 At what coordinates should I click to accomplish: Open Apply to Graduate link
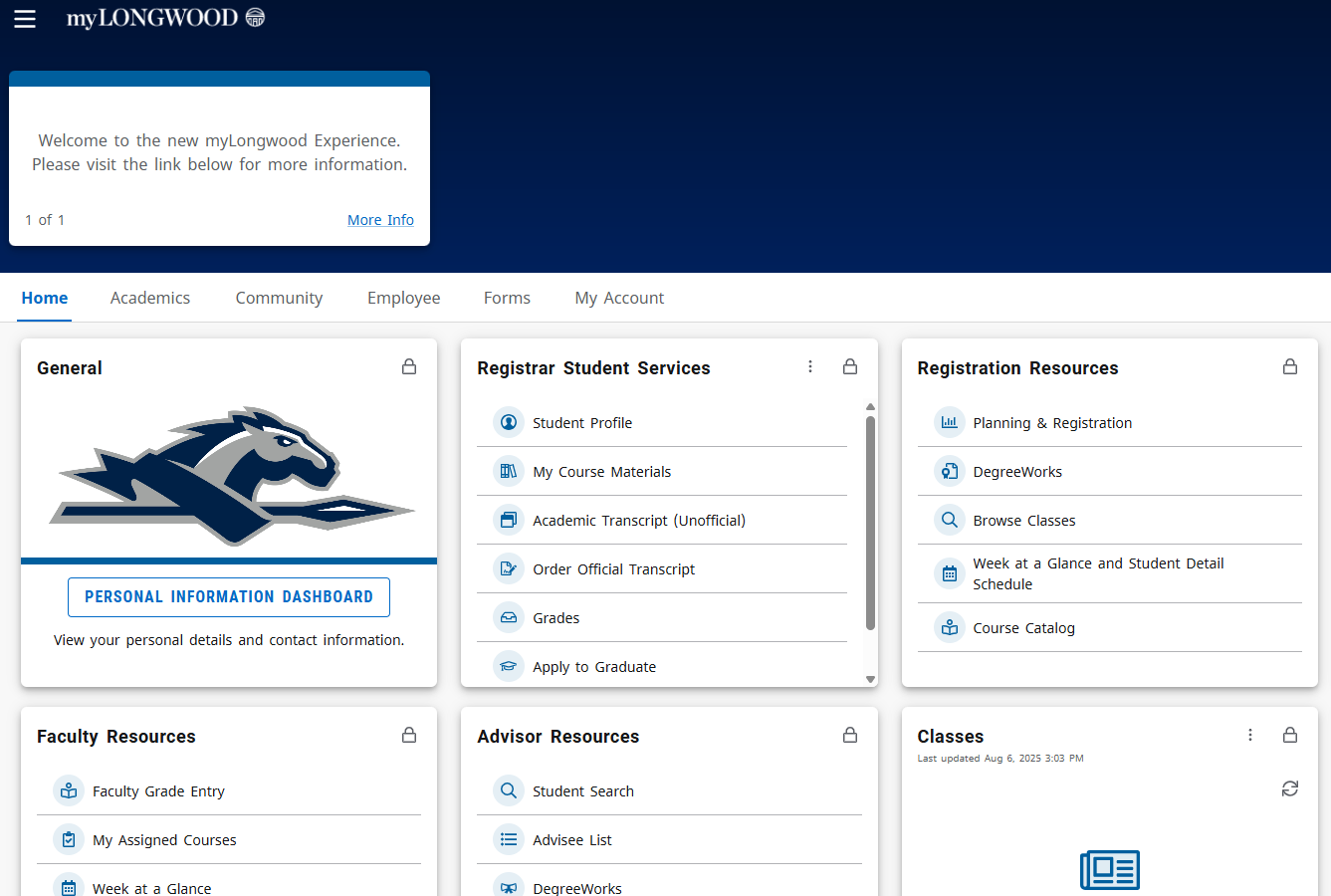click(x=594, y=667)
